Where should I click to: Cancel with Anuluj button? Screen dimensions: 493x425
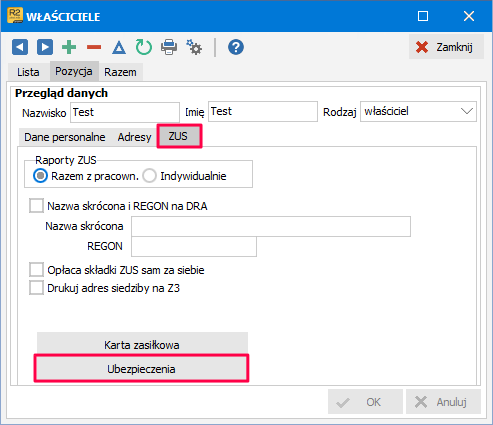(x=443, y=402)
